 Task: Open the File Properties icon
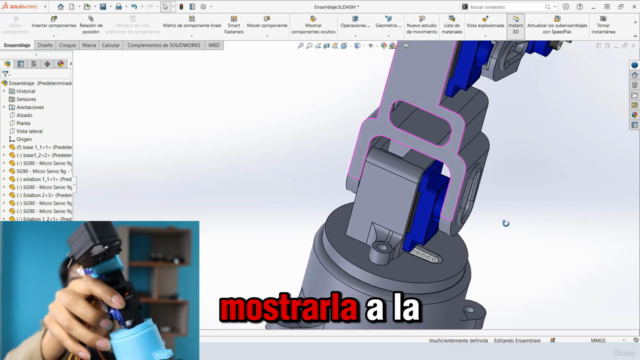click(x=192, y=7)
